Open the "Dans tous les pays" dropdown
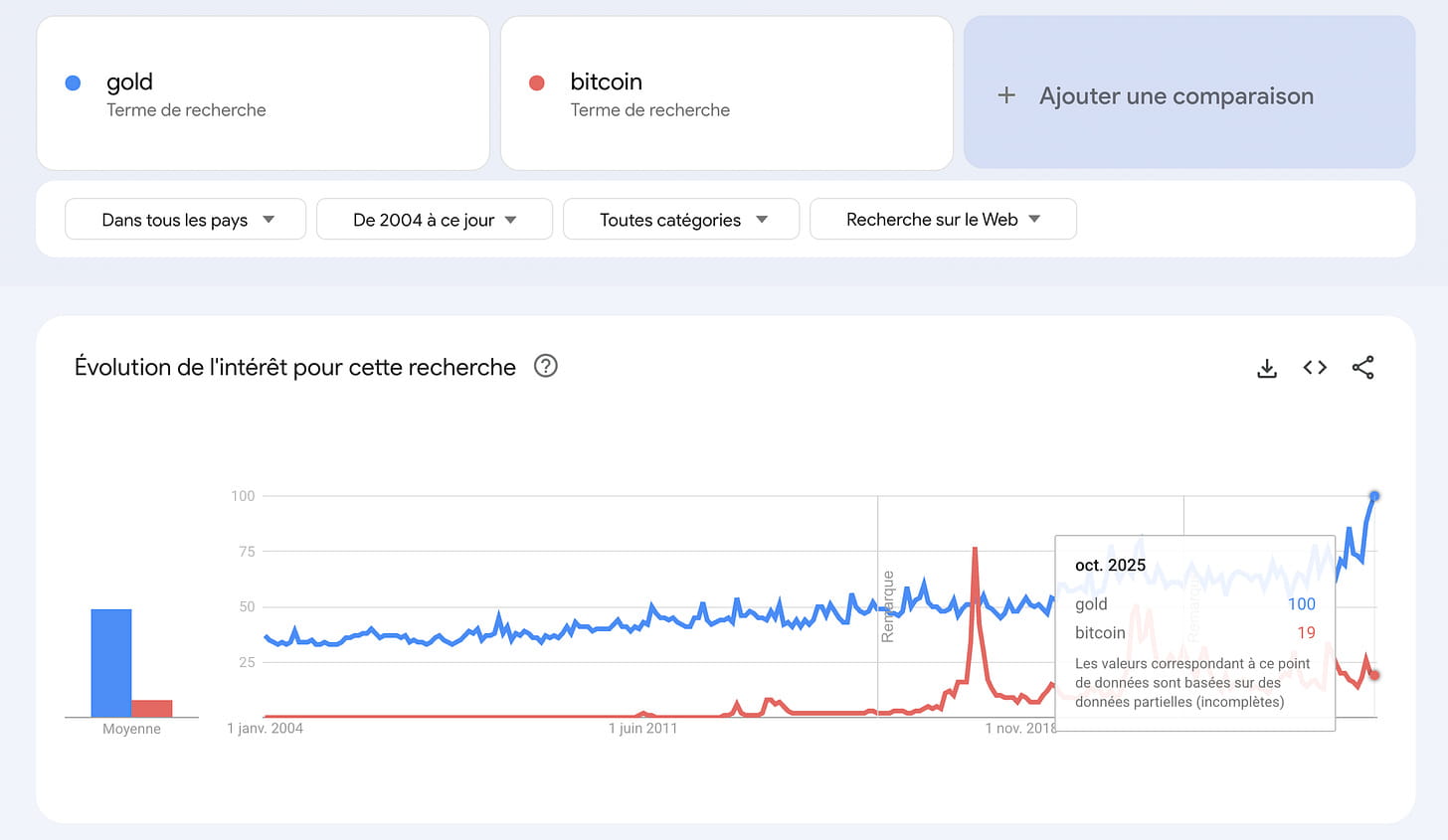Screen dimensions: 1448x840 tap(186, 220)
